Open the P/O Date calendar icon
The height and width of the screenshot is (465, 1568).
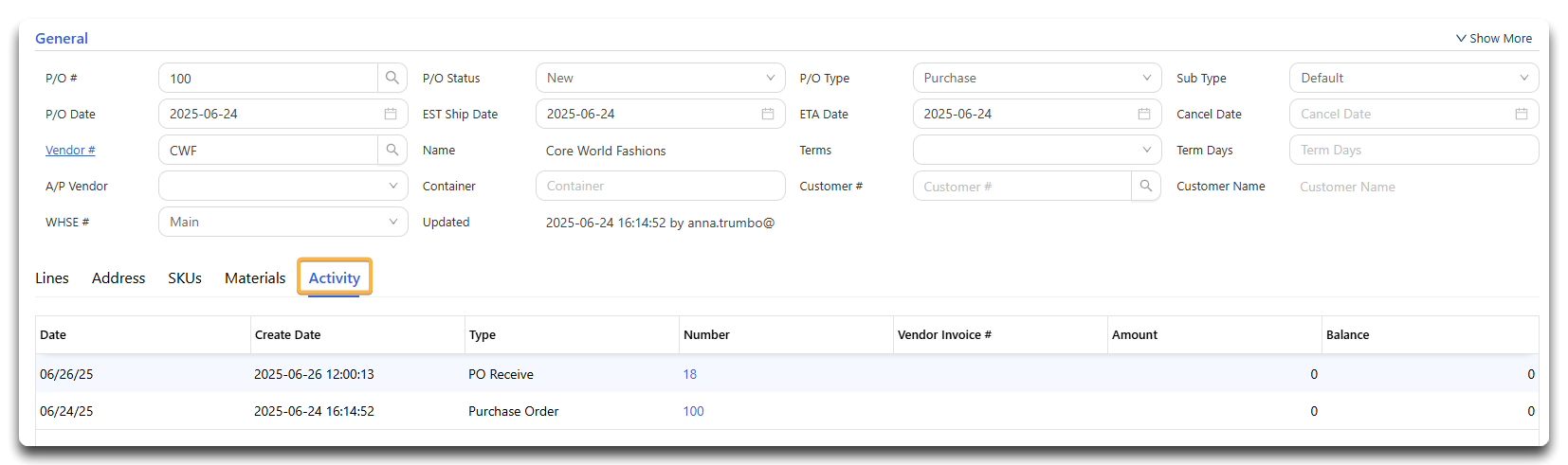point(391,114)
